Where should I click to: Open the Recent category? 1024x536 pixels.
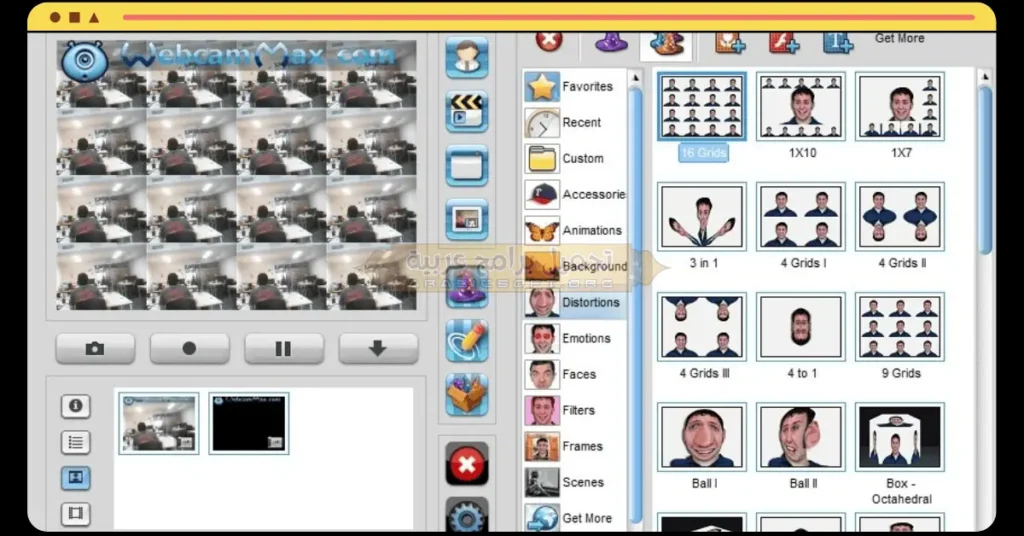point(575,123)
